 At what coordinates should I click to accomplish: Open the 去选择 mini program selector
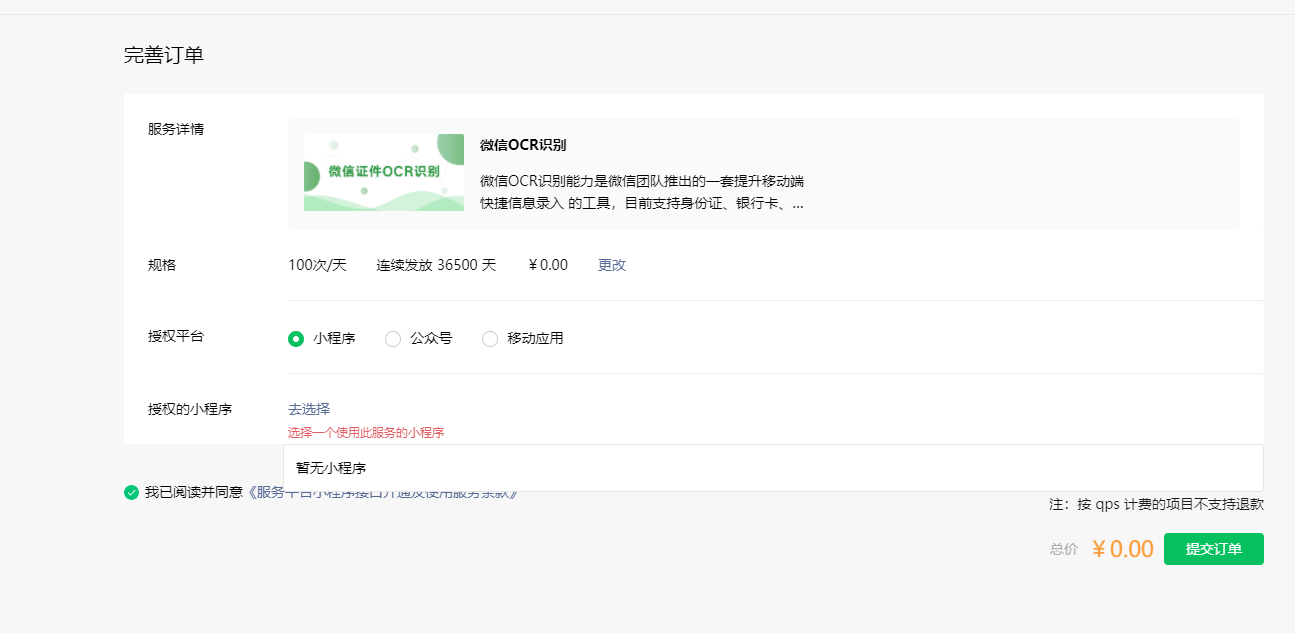309,409
